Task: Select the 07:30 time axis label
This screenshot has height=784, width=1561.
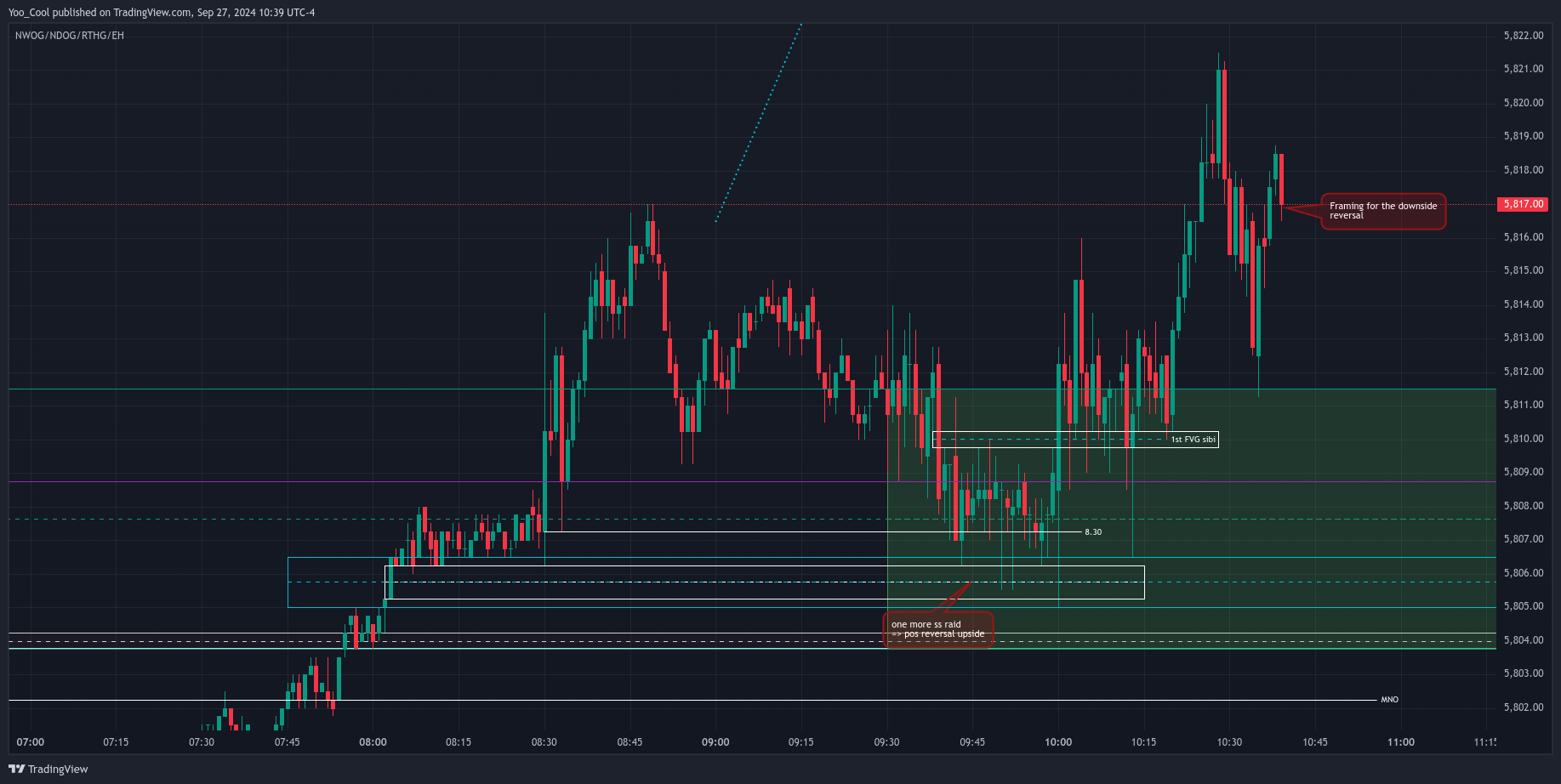Action: pyautogui.click(x=202, y=742)
